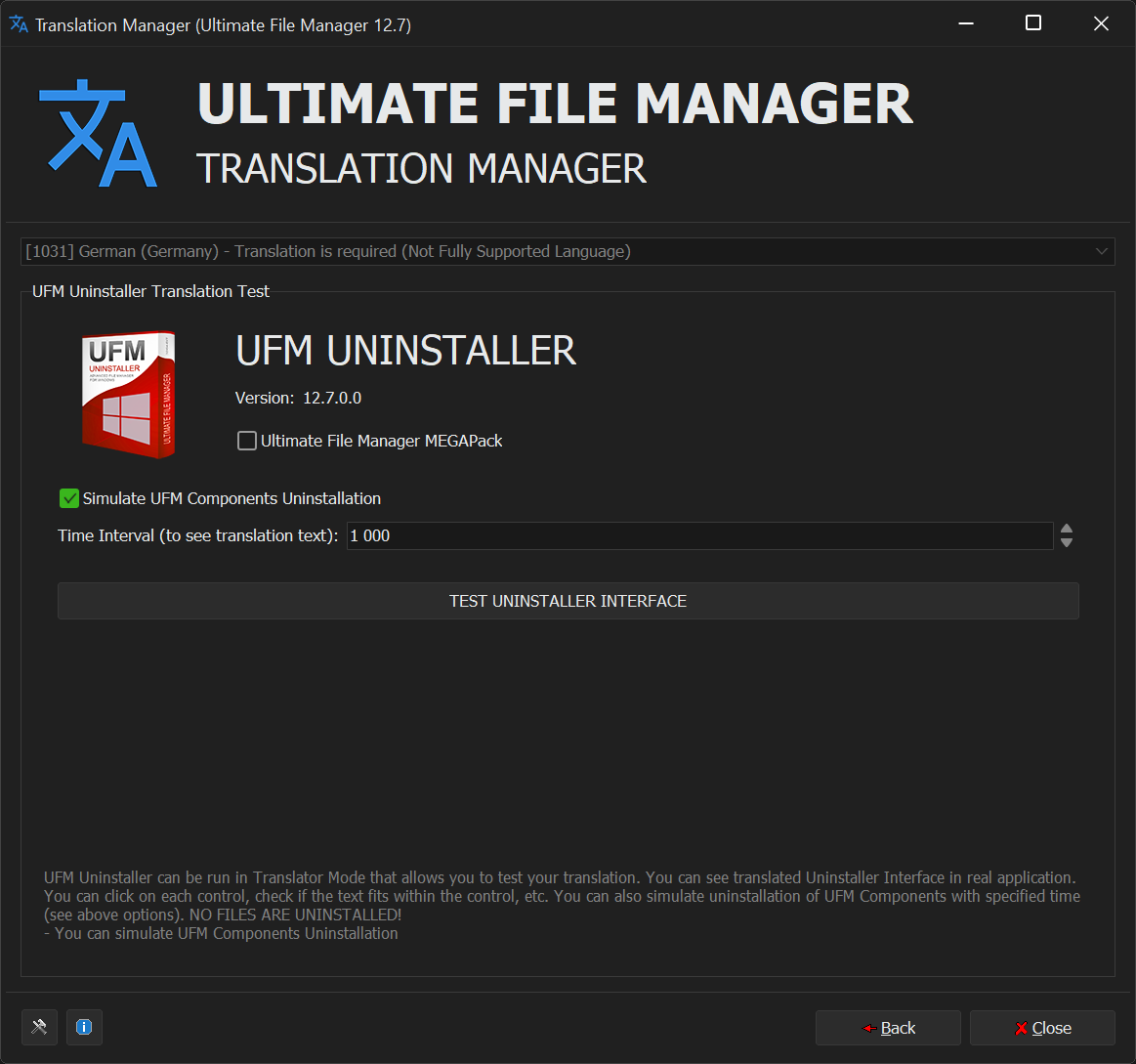Click the translation icon in the title bar
The height and width of the screenshot is (1064, 1136).
click(x=19, y=24)
